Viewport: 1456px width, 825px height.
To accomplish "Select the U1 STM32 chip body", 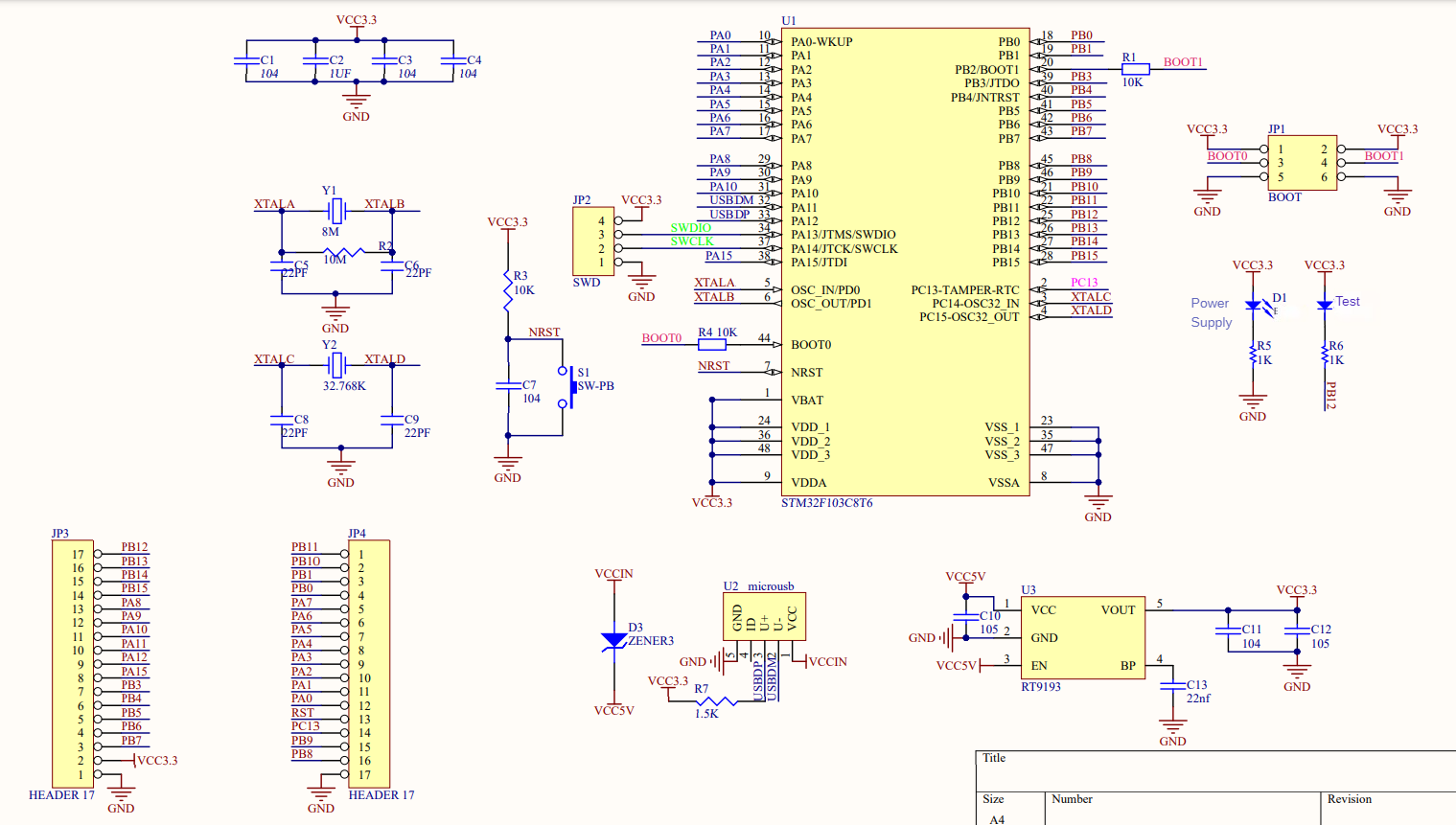I will pos(906,262).
